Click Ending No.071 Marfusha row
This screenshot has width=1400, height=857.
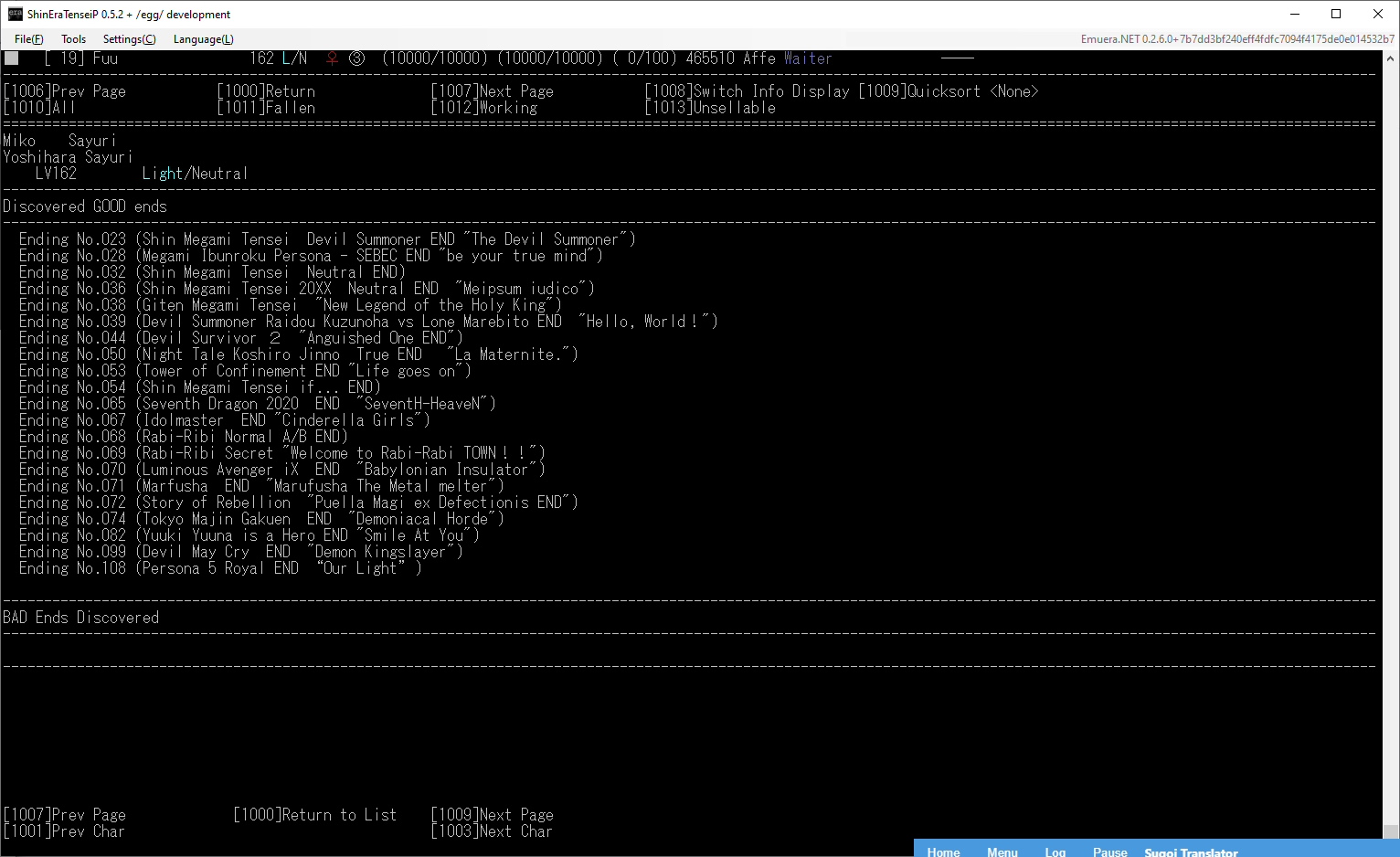pyautogui.click(x=261, y=486)
